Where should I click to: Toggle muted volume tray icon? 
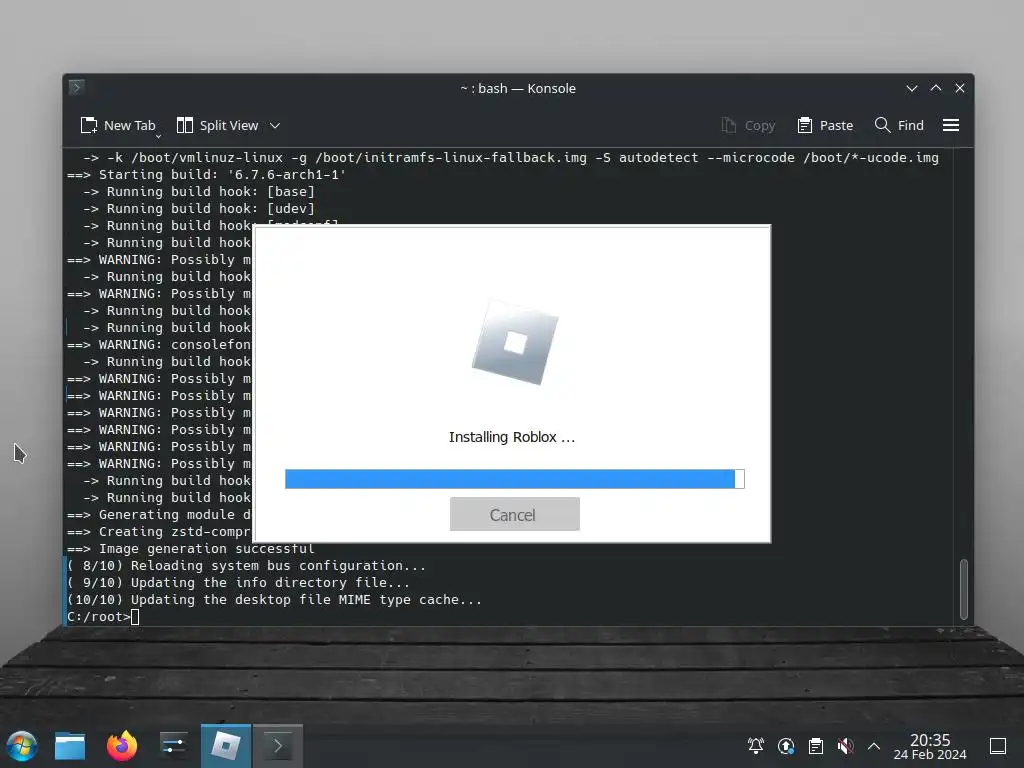pyautogui.click(x=845, y=746)
